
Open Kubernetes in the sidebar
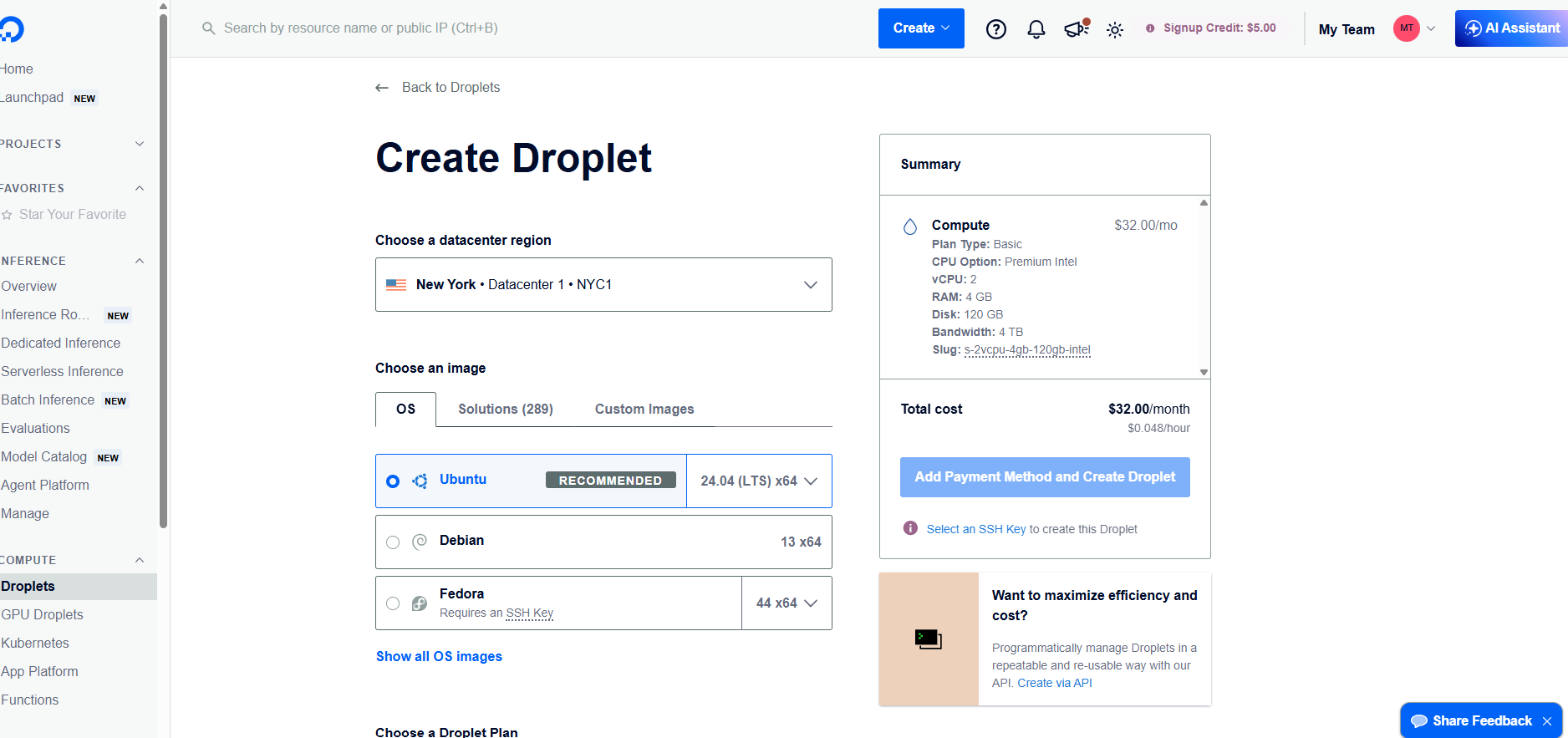[35, 644]
